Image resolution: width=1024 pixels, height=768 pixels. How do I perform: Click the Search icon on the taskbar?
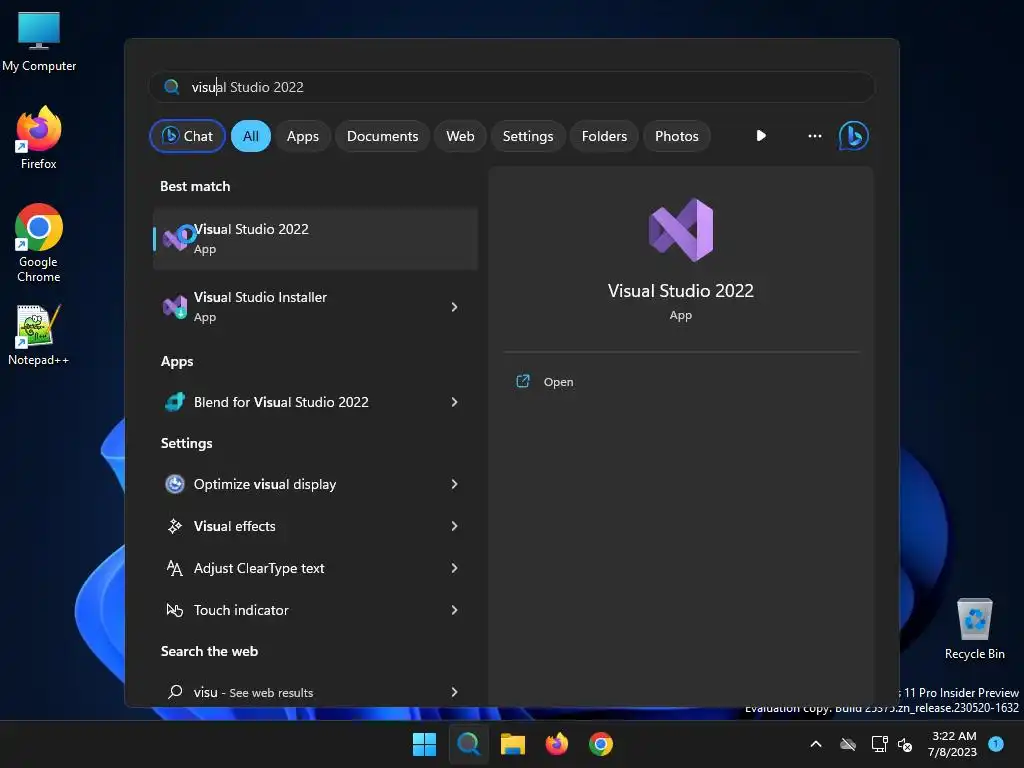tap(468, 744)
